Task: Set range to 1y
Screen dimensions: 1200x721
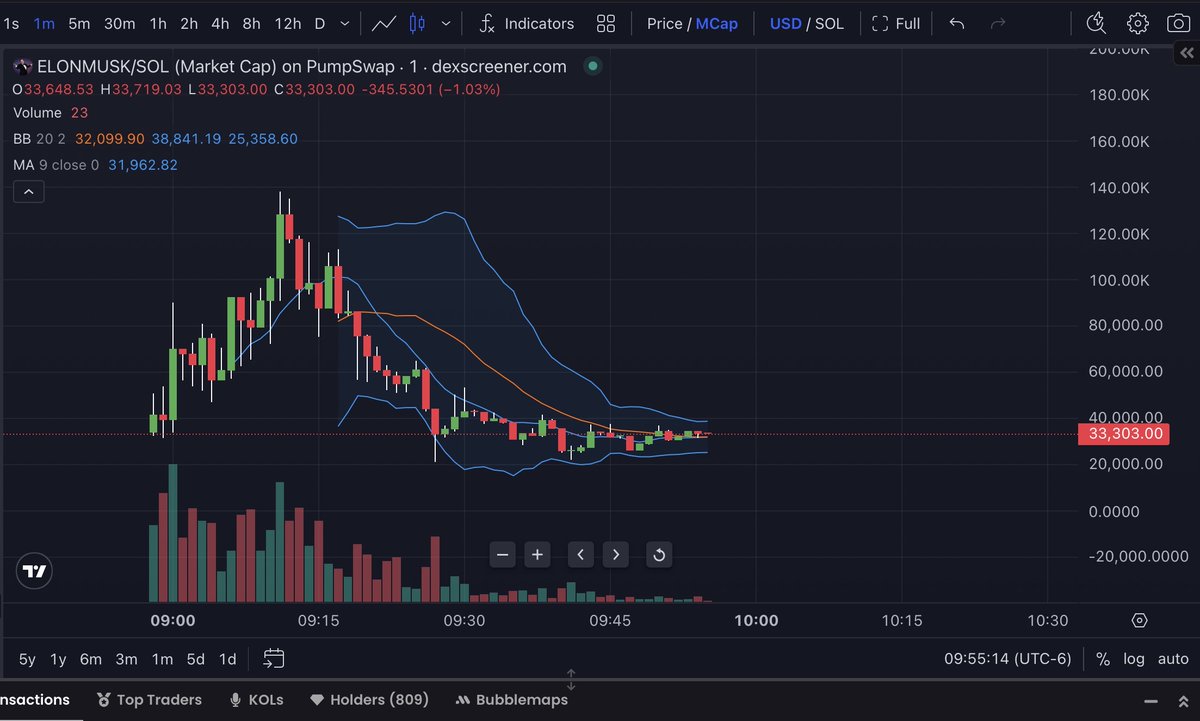Action: 58,659
